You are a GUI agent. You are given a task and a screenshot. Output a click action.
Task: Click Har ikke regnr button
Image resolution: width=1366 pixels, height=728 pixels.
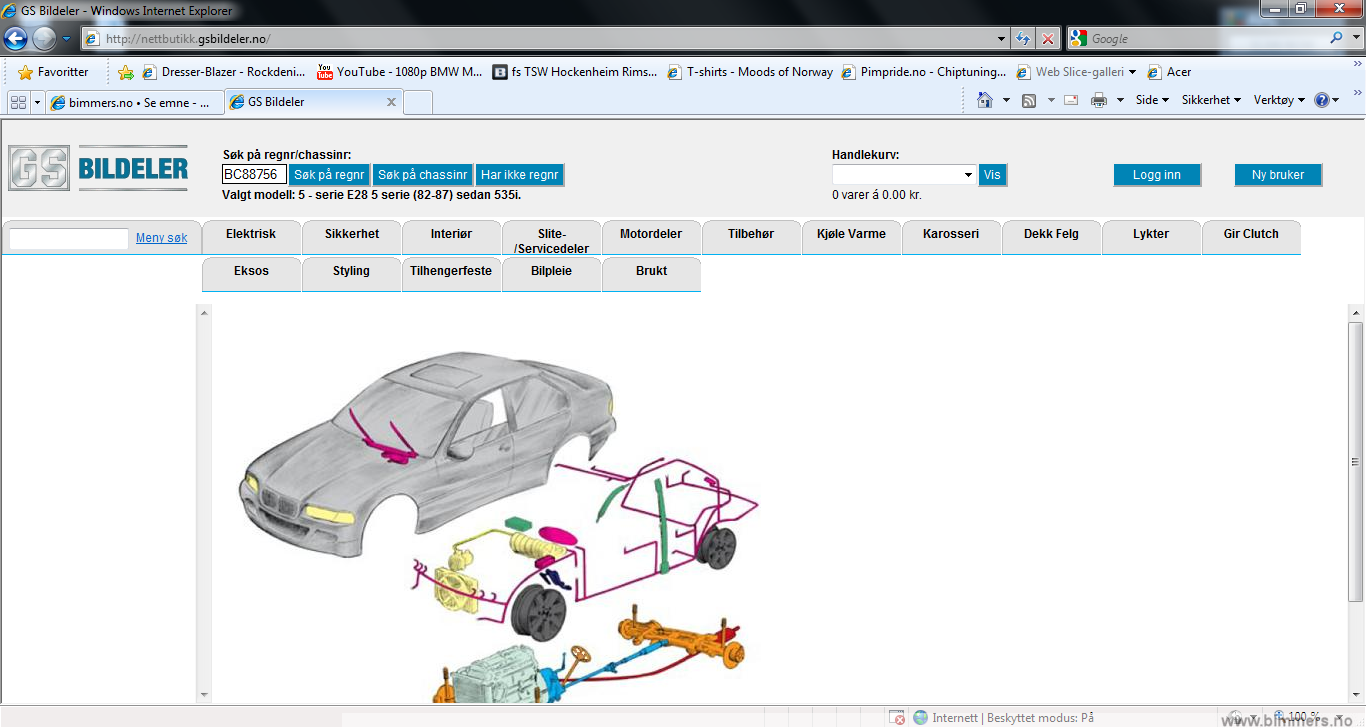pyautogui.click(x=520, y=175)
